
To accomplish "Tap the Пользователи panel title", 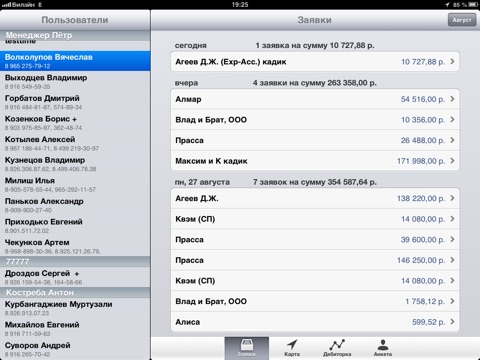I will point(75,20).
